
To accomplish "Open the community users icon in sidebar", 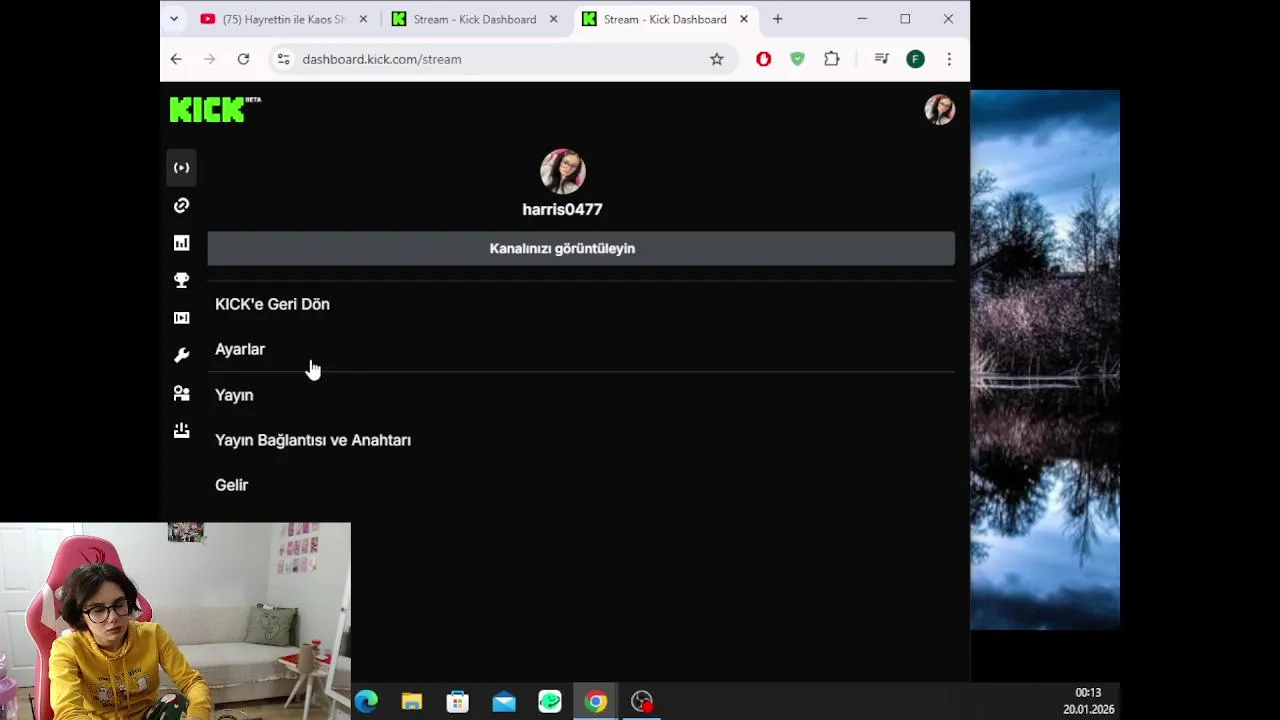I will (x=181, y=393).
